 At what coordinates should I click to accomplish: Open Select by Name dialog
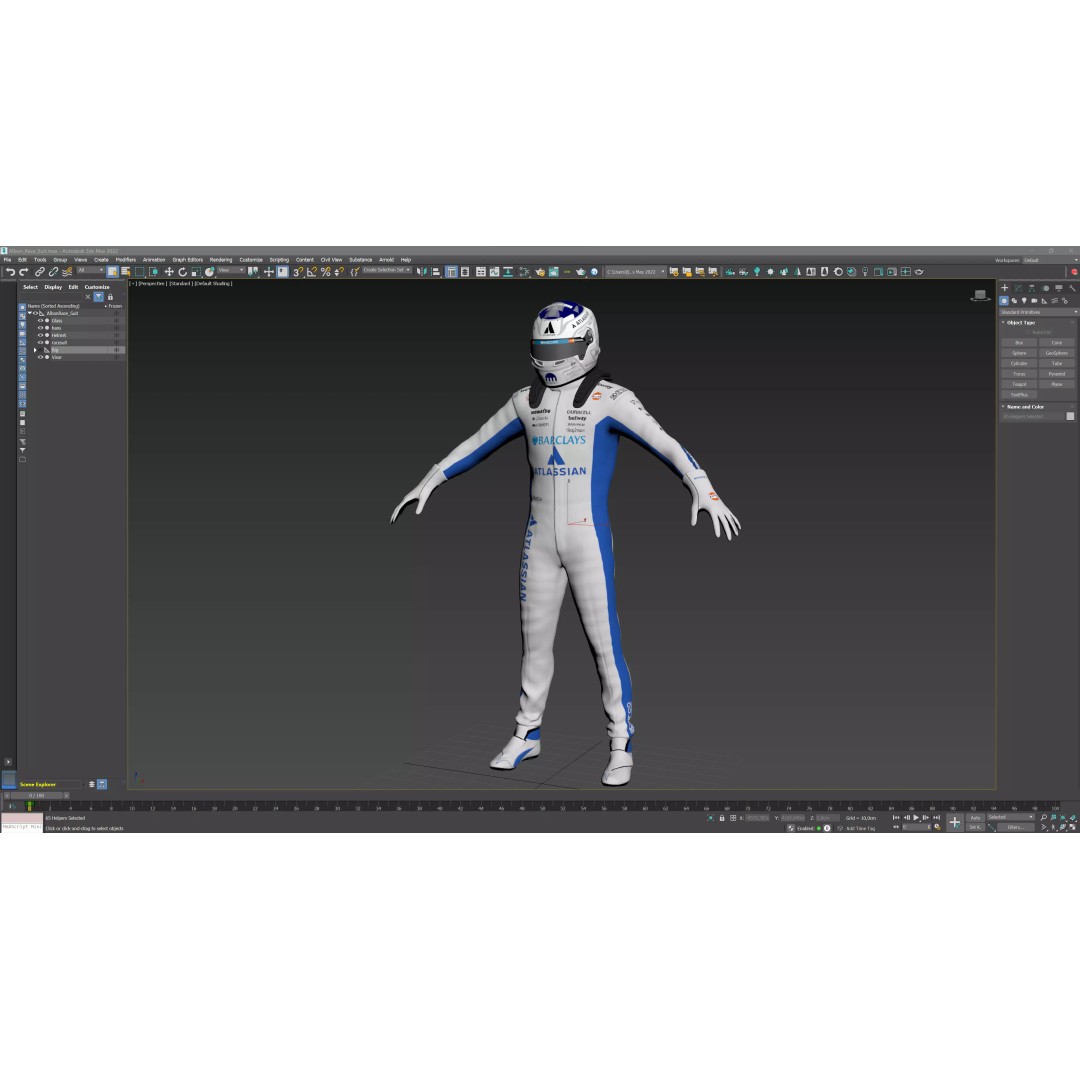click(125, 272)
